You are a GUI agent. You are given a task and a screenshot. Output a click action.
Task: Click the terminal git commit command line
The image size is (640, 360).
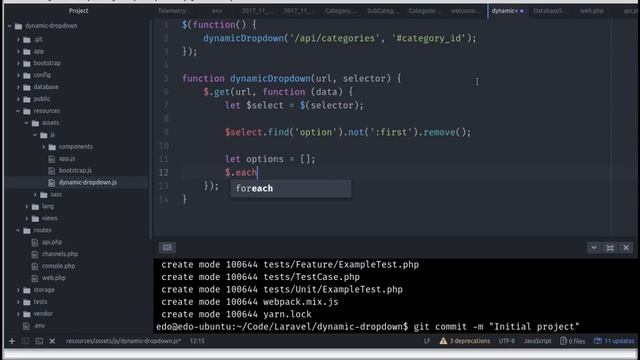click(368, 327)
